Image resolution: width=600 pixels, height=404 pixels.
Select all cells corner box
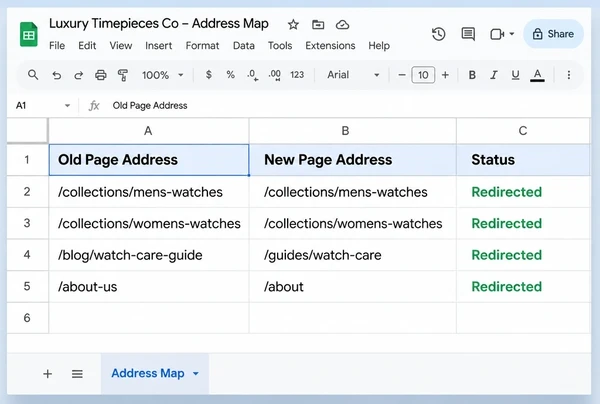(x=27, y=130)
